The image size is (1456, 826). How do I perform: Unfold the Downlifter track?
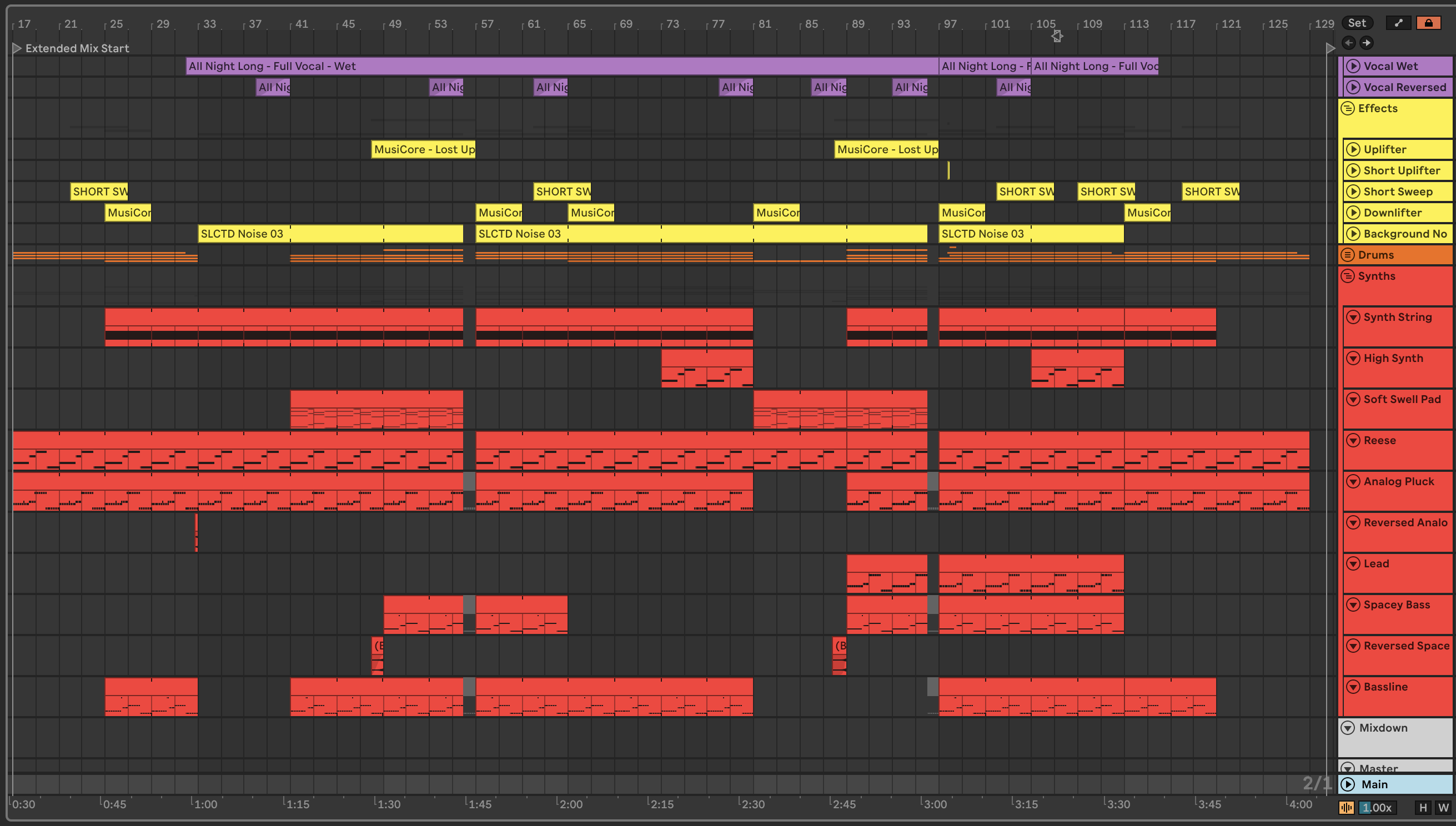coord(1353,212)
